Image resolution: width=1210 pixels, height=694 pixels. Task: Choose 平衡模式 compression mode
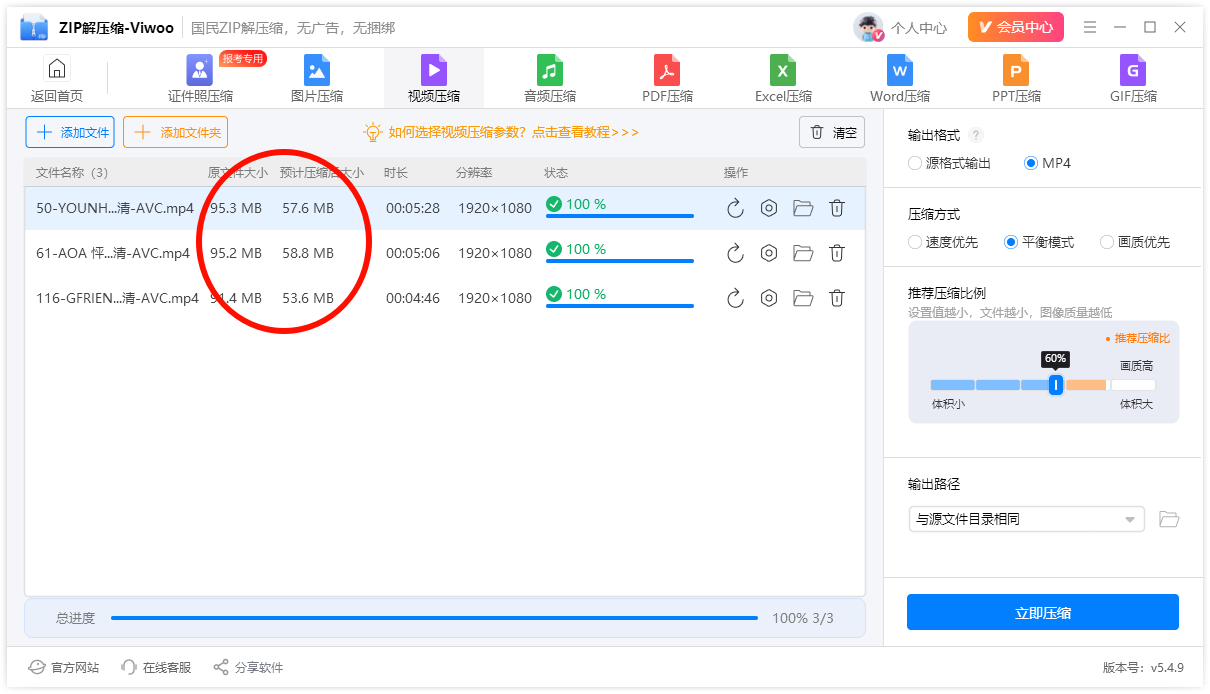point(1011,242)
